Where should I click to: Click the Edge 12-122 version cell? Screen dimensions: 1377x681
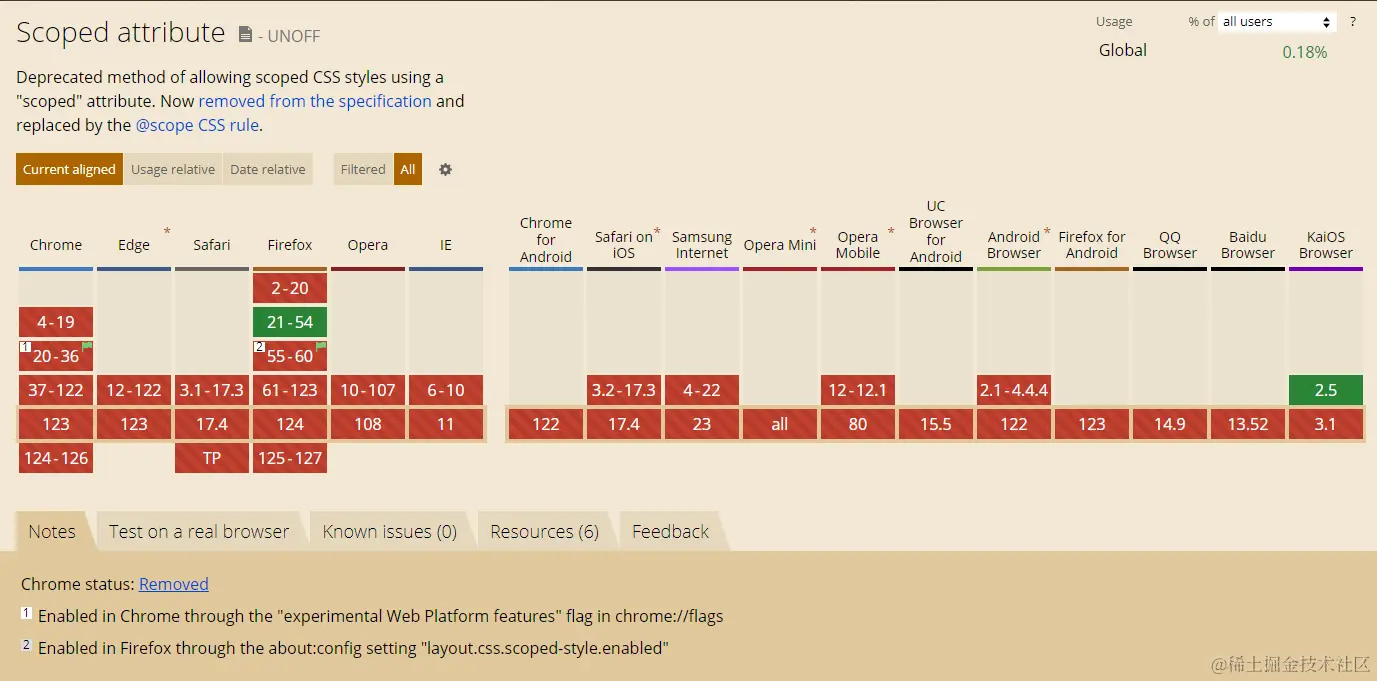tap(134, 390)
